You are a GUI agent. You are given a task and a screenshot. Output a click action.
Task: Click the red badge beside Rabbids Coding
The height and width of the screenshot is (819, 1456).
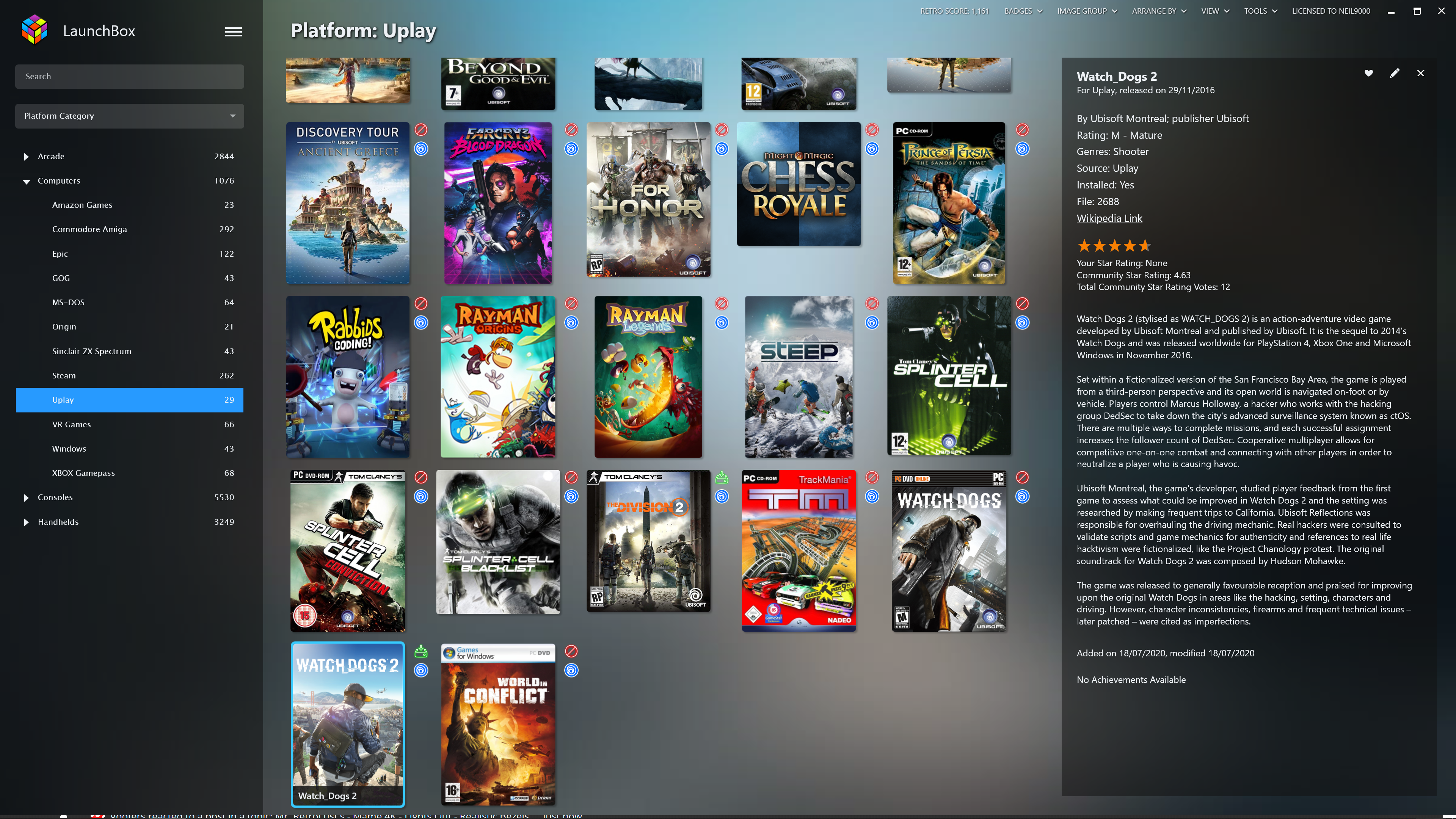click(x=421, y=303)
